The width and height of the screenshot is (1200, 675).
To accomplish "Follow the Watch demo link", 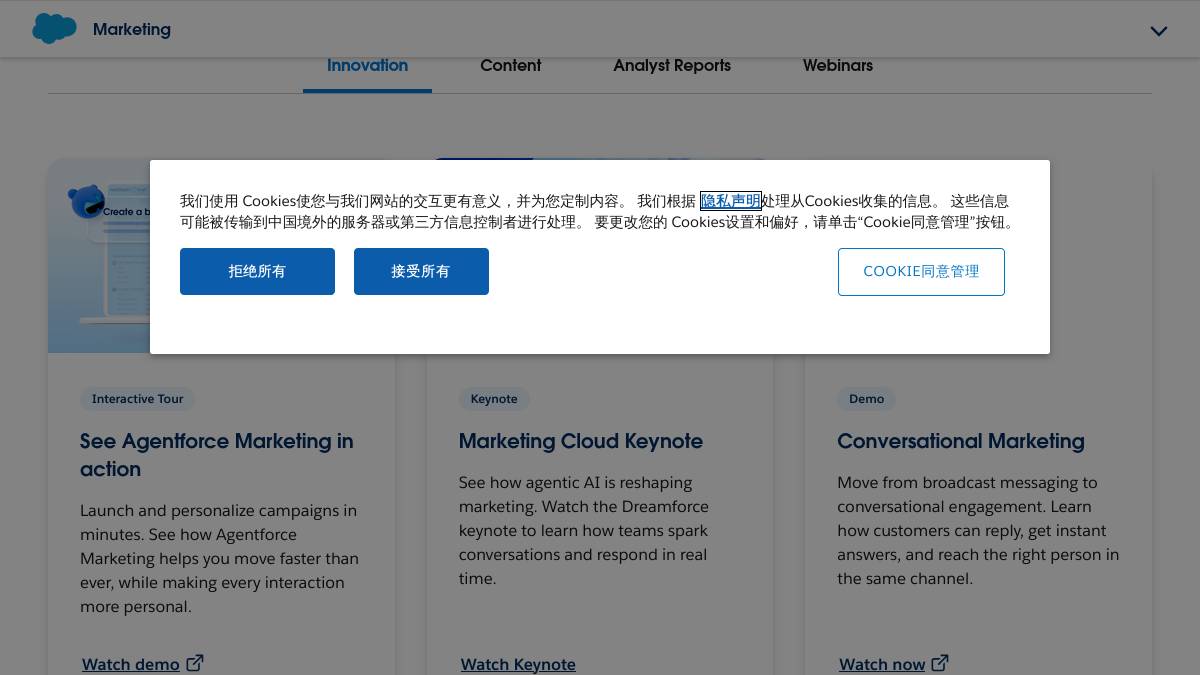I will click(131, 664).
